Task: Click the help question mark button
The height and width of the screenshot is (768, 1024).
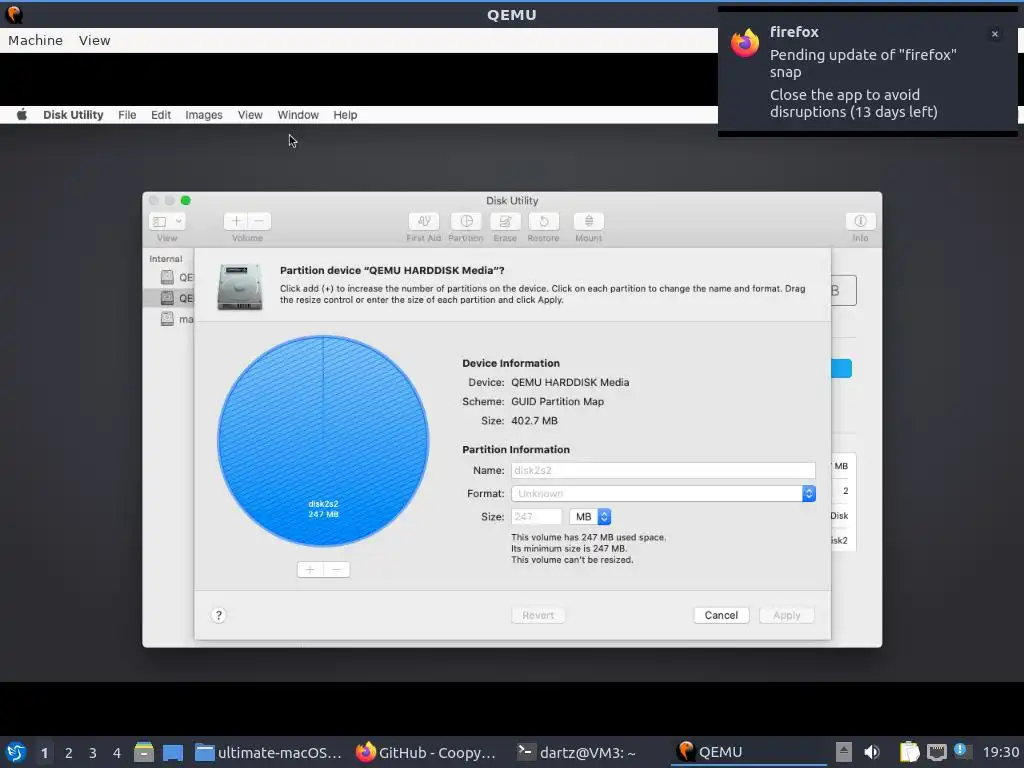Action: click(219, 615)
